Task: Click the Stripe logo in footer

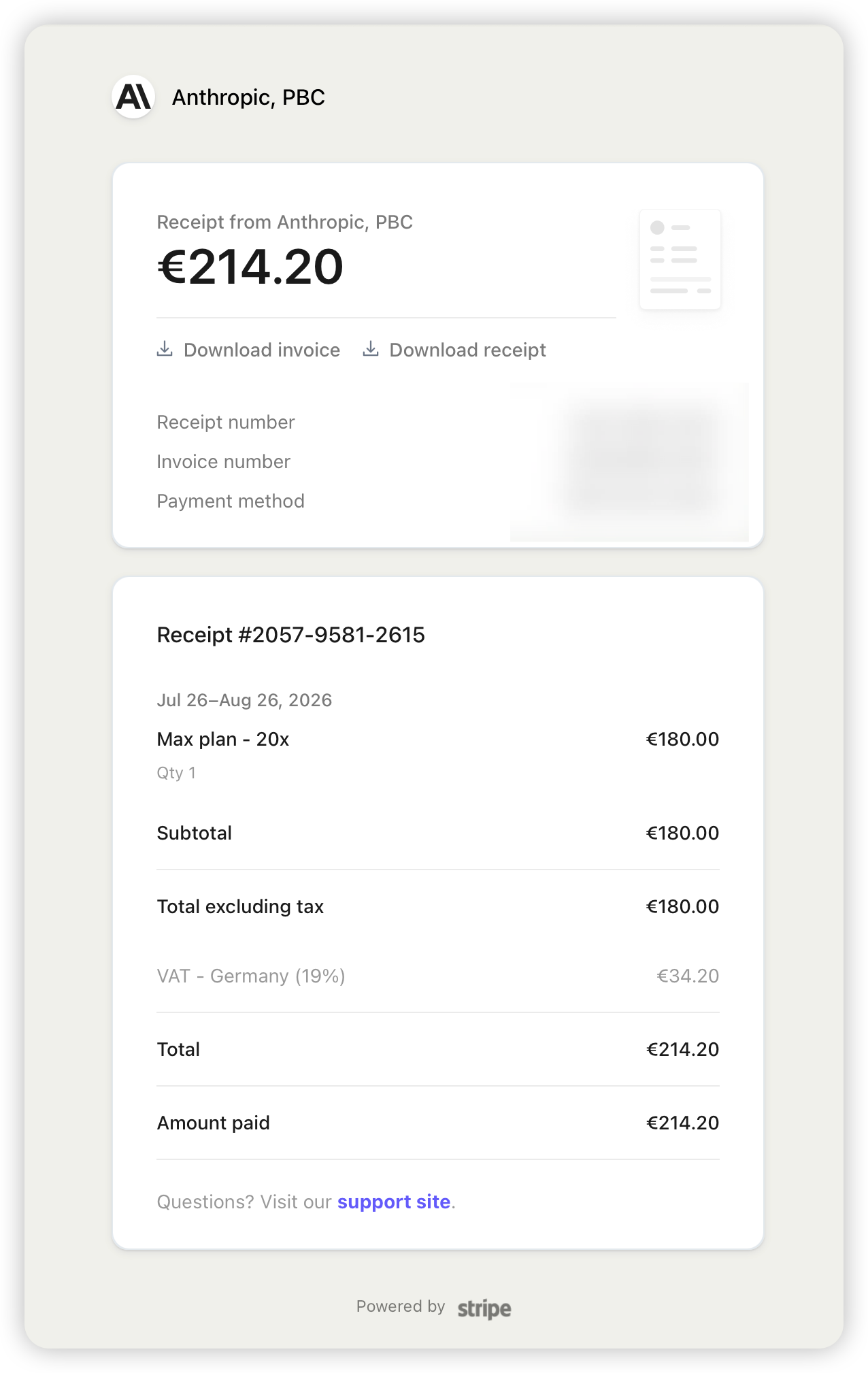Action: tap(484, 1308)
